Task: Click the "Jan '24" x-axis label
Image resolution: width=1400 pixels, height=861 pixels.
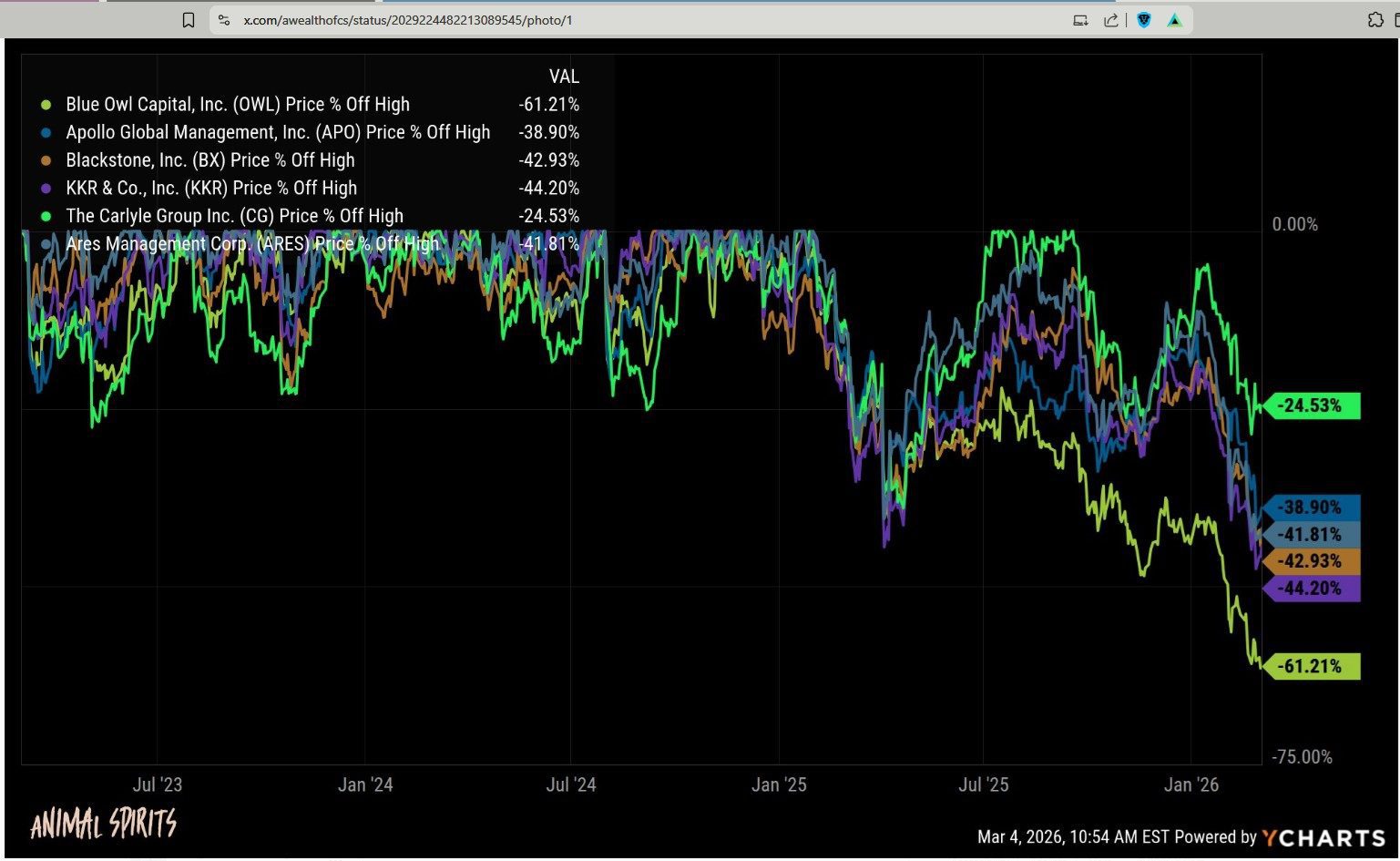Action: coord(365,784)
